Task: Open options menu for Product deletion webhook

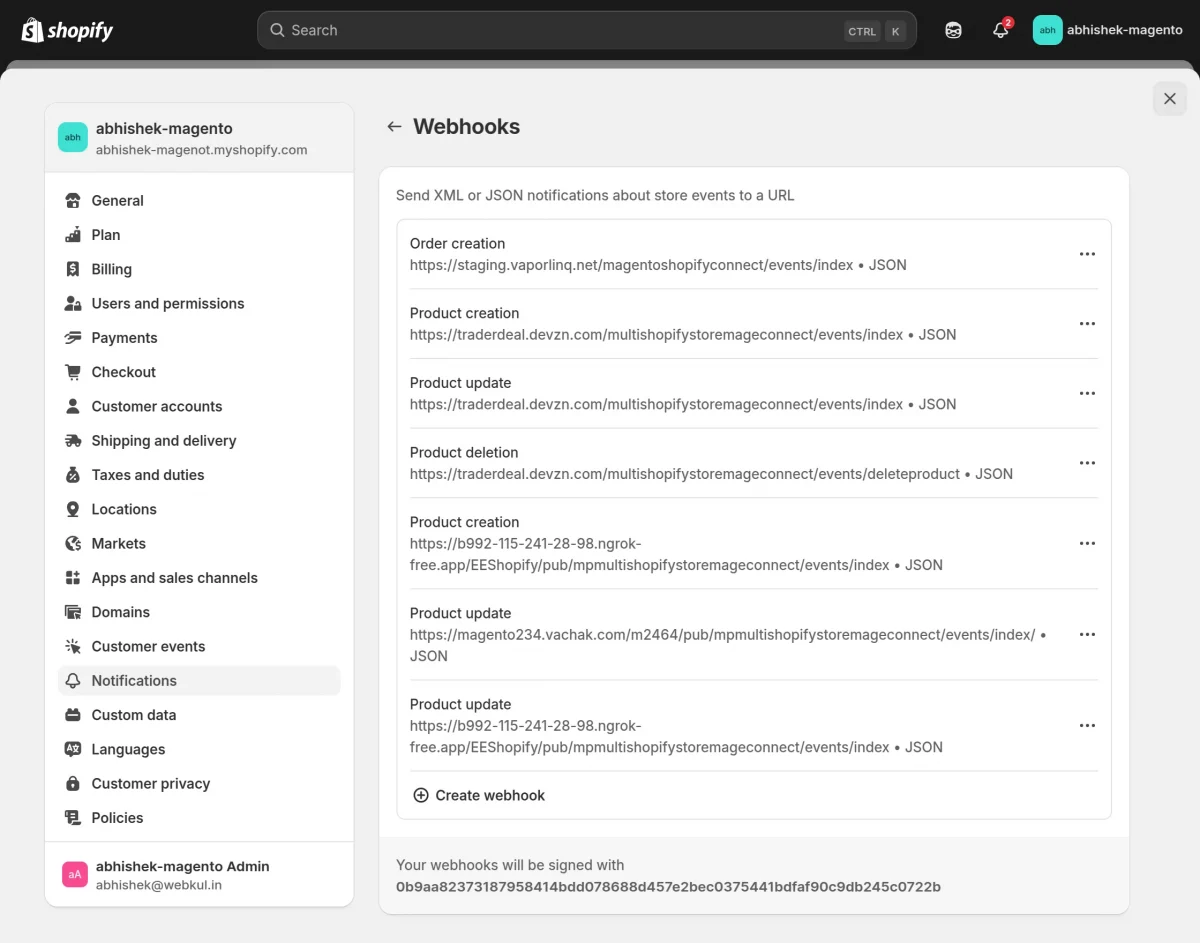Action: 1087,463
